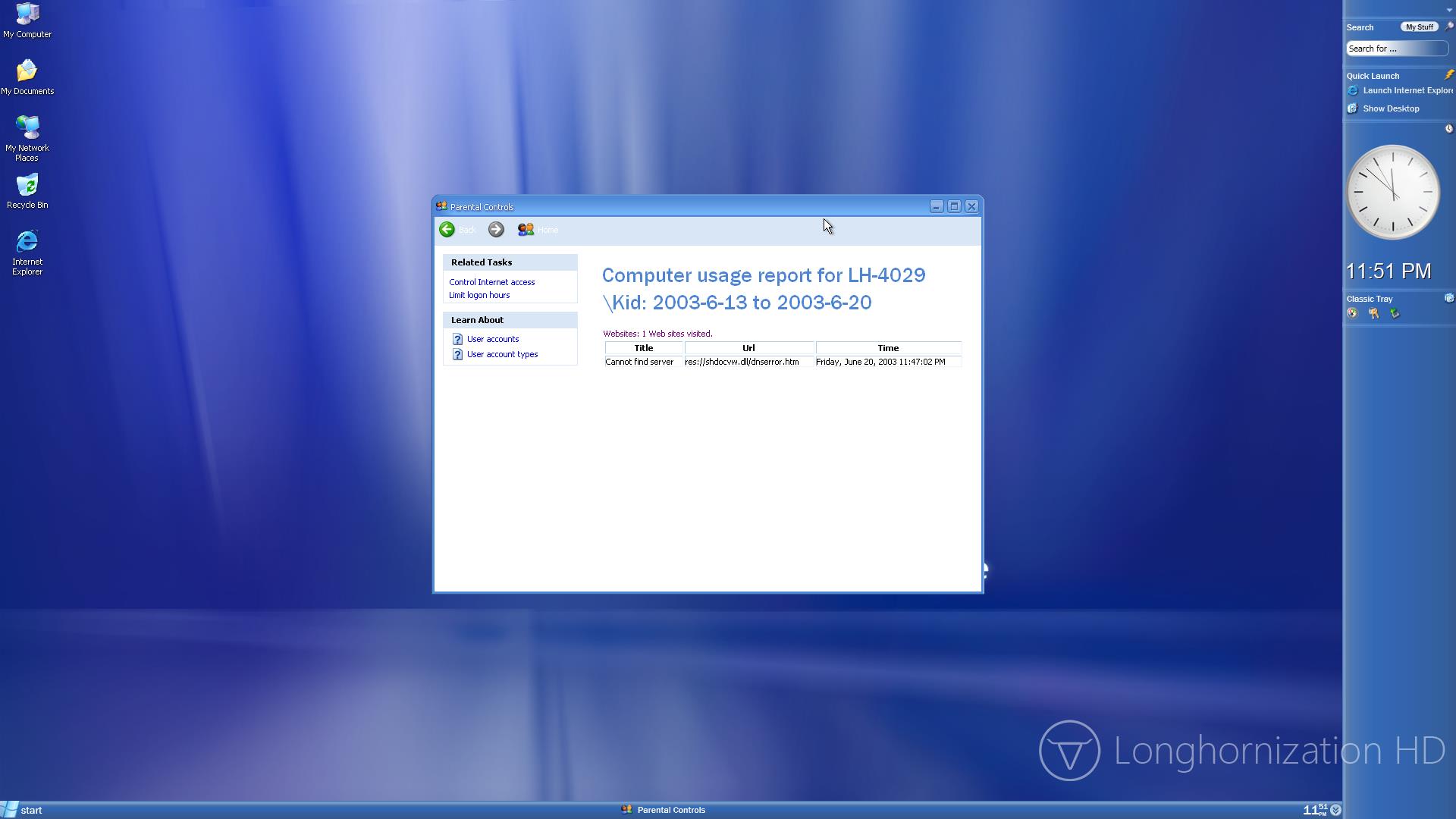Click first Classic Tray icon
The height and width of the screenshot is (819, 1456).
point(1352,313)
